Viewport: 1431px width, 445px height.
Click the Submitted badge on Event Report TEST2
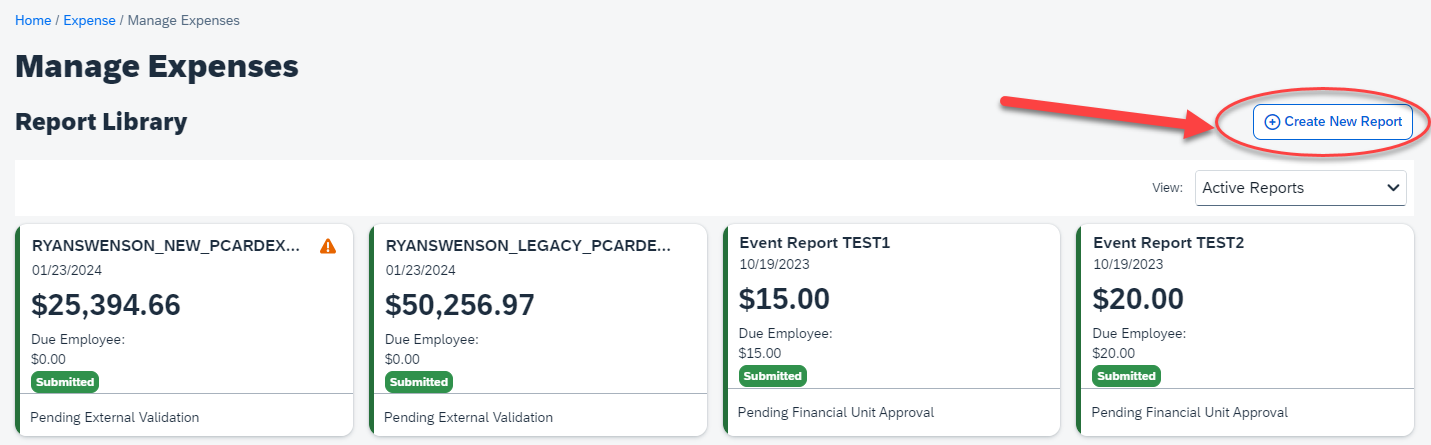[1127, 376]
